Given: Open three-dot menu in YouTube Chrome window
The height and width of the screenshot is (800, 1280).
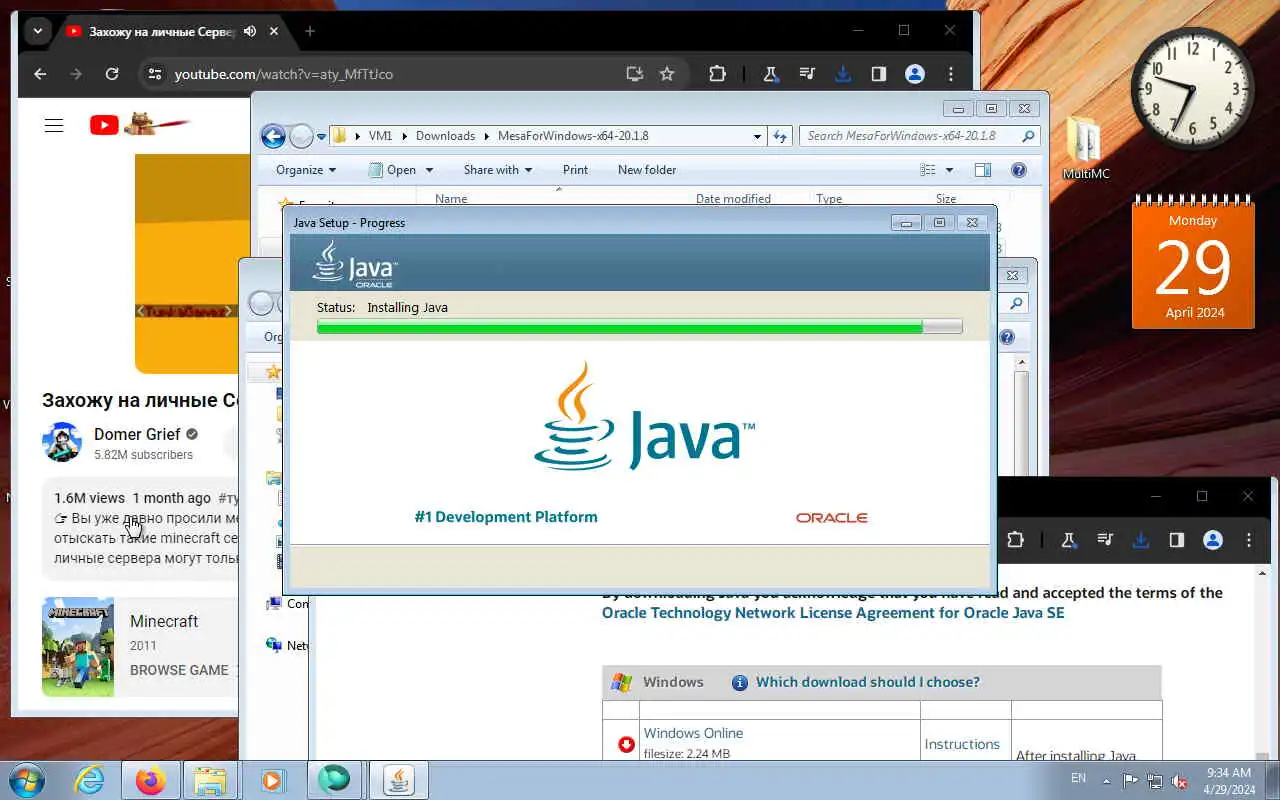Looking at the screenshot, I should [x=951, y=74].
